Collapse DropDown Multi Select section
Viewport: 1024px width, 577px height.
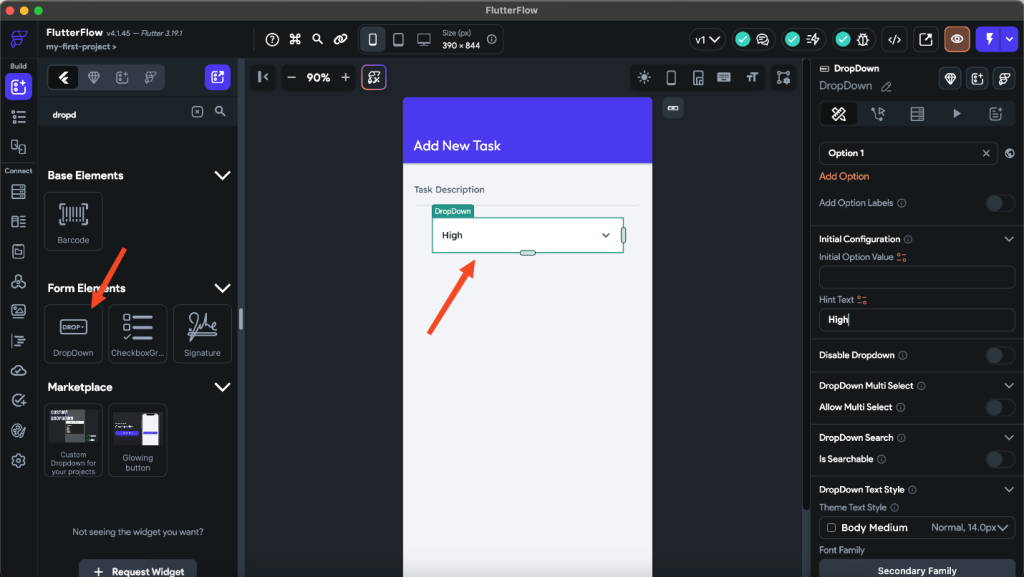[x=1009, y=386]
